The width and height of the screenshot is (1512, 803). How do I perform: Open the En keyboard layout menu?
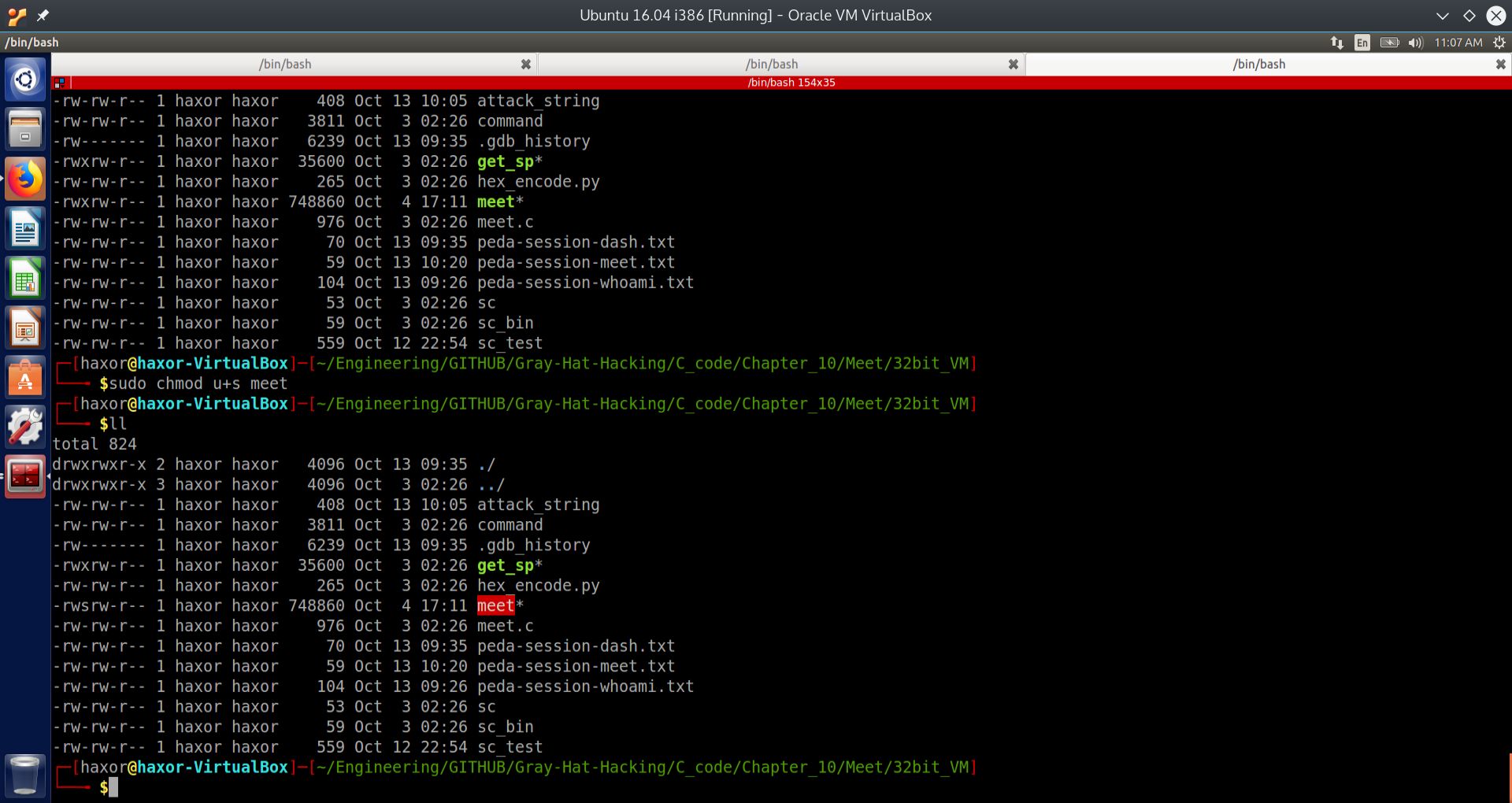1362,43
